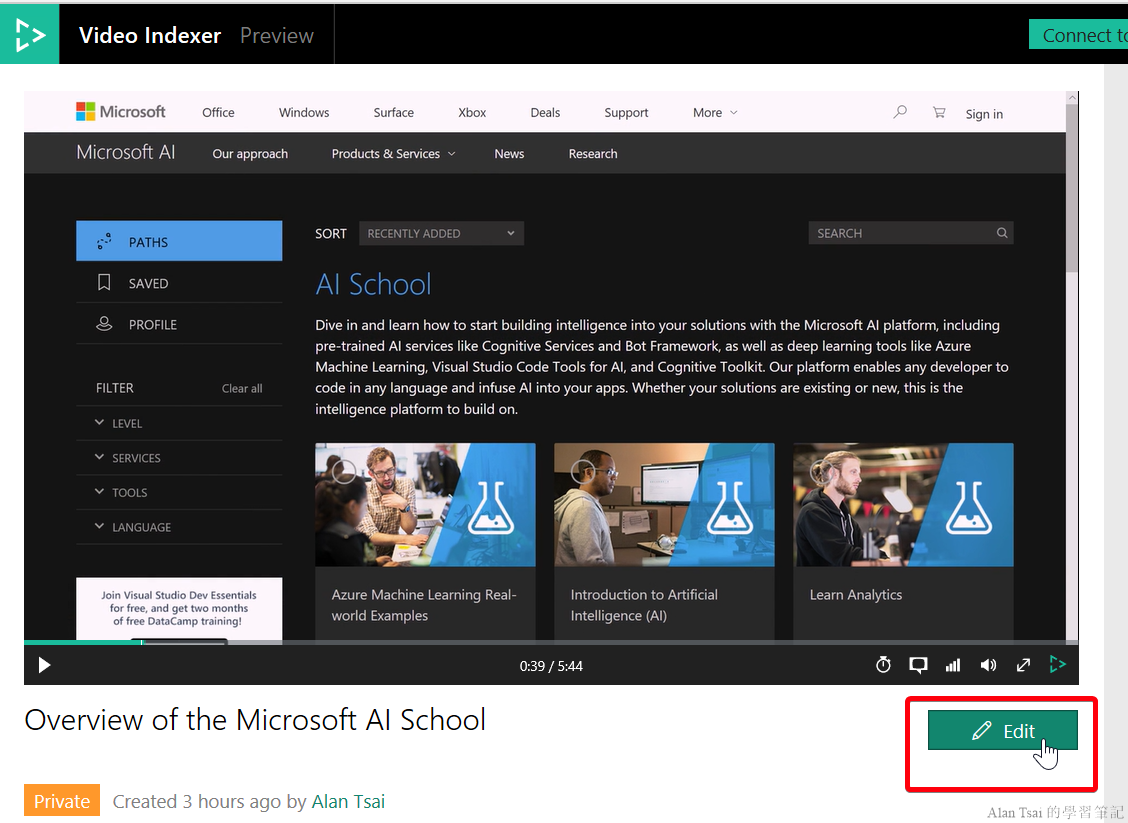Expand the LEVEL filter
Image resolution: width=1128 pixels, height=823 pixels.
click(179, 423)
